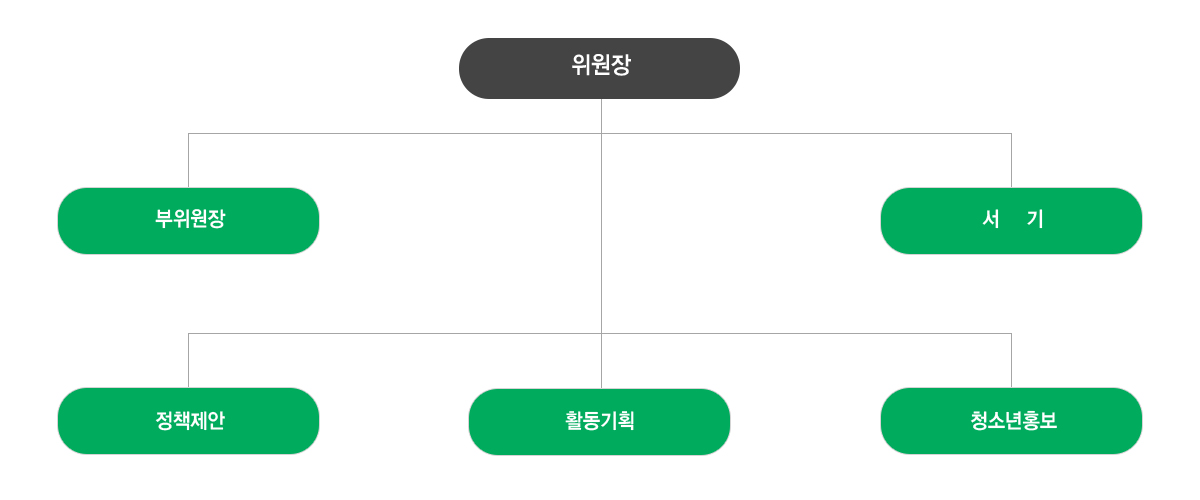The height and width of the screenshot is (500, 1200).
Task: Click the vertical connector just below 위원장
Action: click(601, 116)
